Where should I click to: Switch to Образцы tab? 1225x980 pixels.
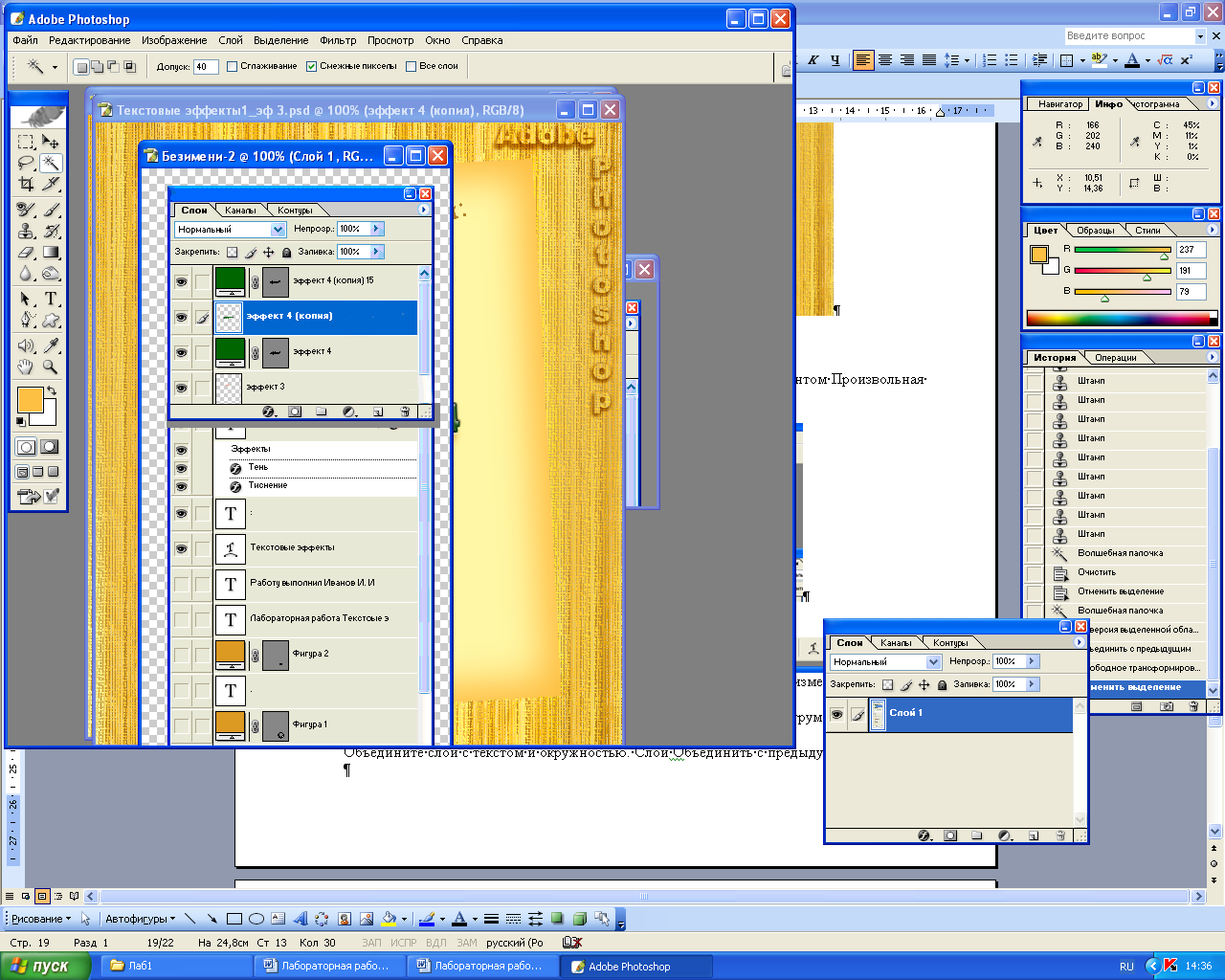(1096, 231)
